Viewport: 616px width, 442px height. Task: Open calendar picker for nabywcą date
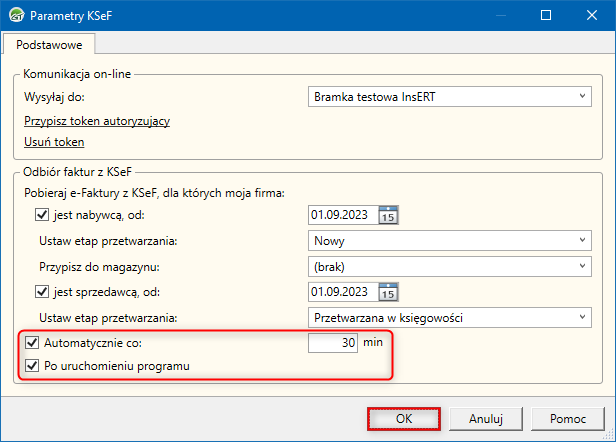(x=389, y=214)
